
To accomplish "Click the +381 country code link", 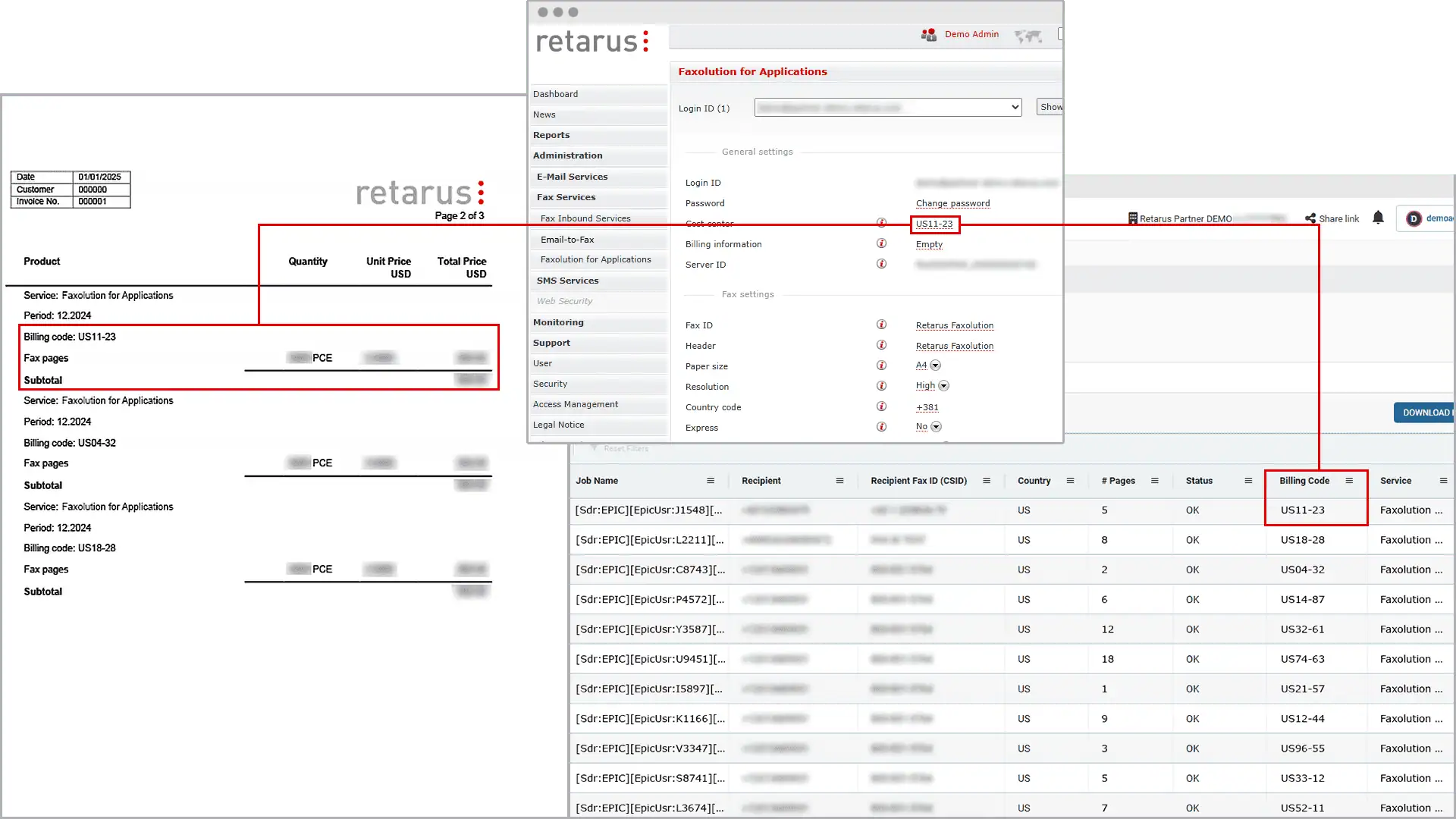I will pyautogui.click(x=927, y=407).
